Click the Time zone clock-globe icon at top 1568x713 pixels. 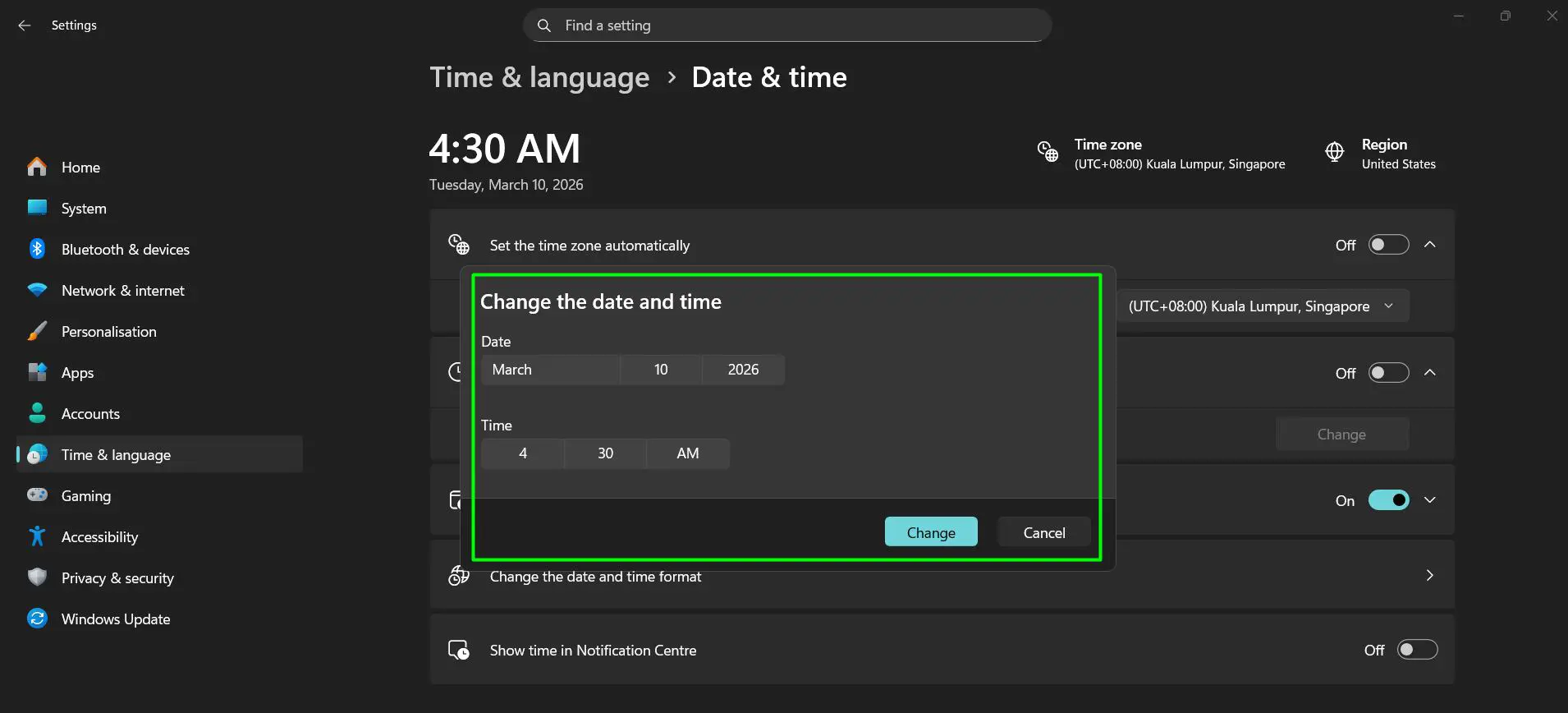click(x=1048, y=152)
